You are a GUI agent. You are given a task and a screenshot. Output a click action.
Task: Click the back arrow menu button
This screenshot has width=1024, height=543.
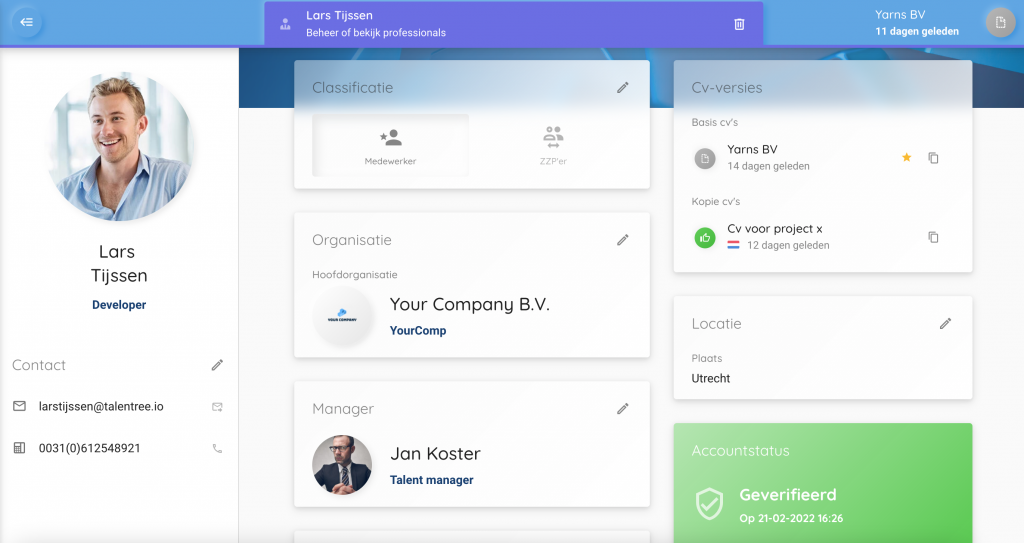coord(26,22)
